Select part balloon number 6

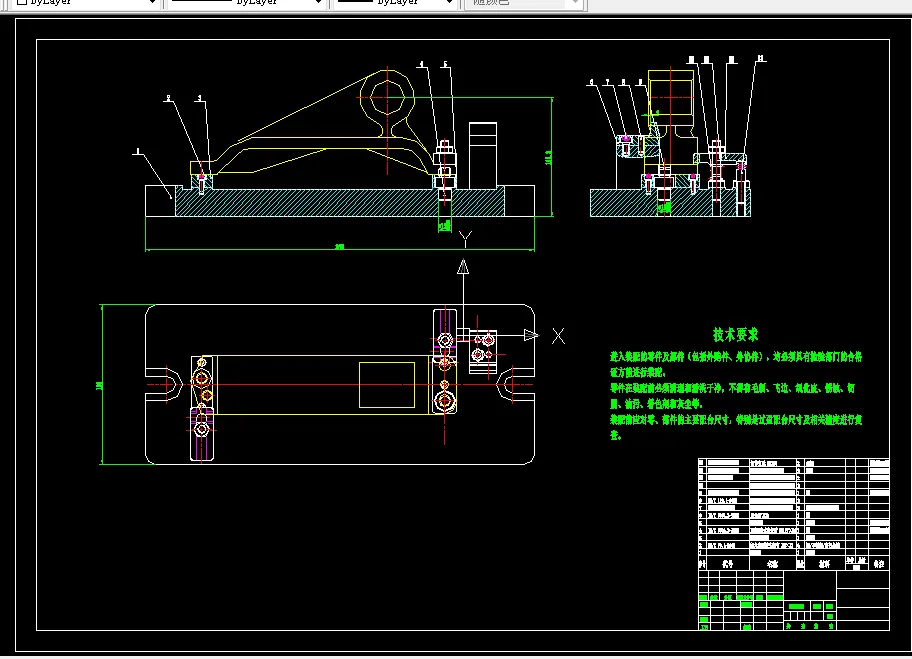tap(592, 83)
